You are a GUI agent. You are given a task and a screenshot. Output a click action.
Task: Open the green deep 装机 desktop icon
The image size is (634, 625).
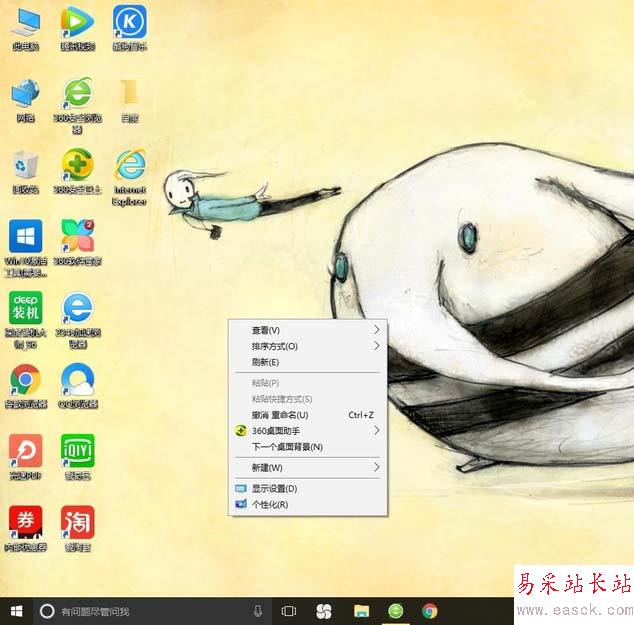(x=25, y=308)
